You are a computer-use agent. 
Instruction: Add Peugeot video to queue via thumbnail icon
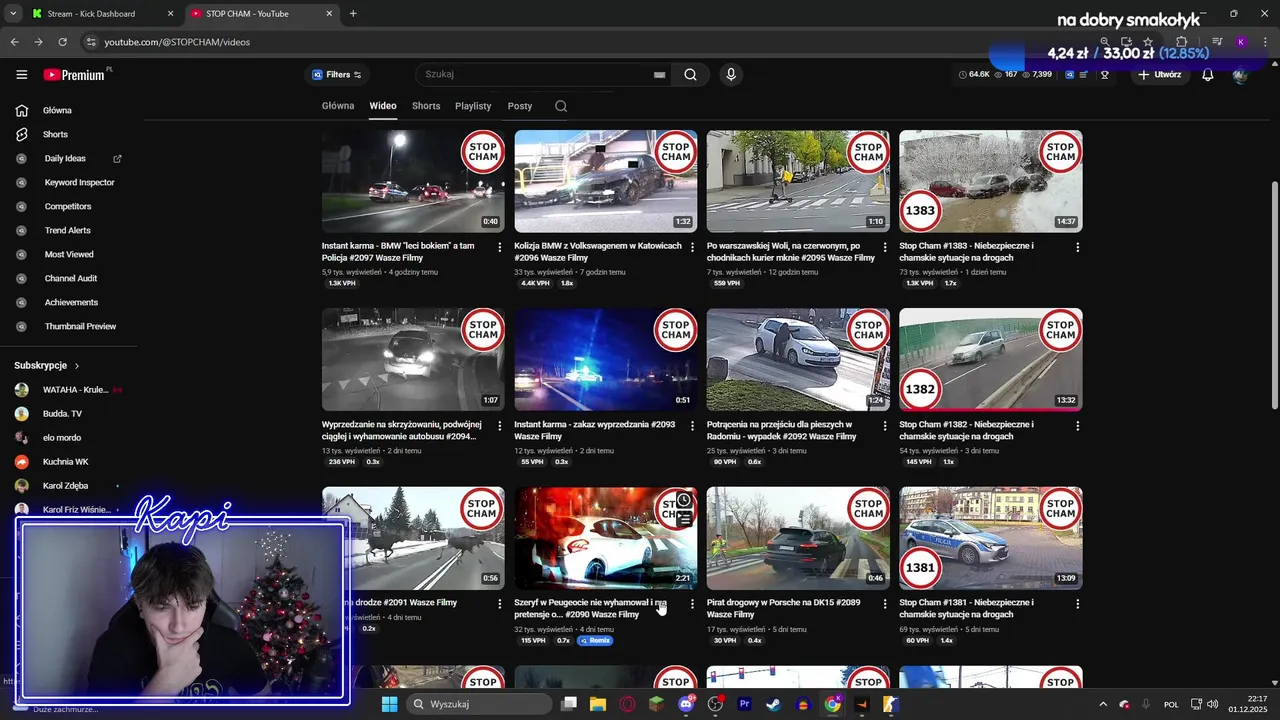(684, 519)
